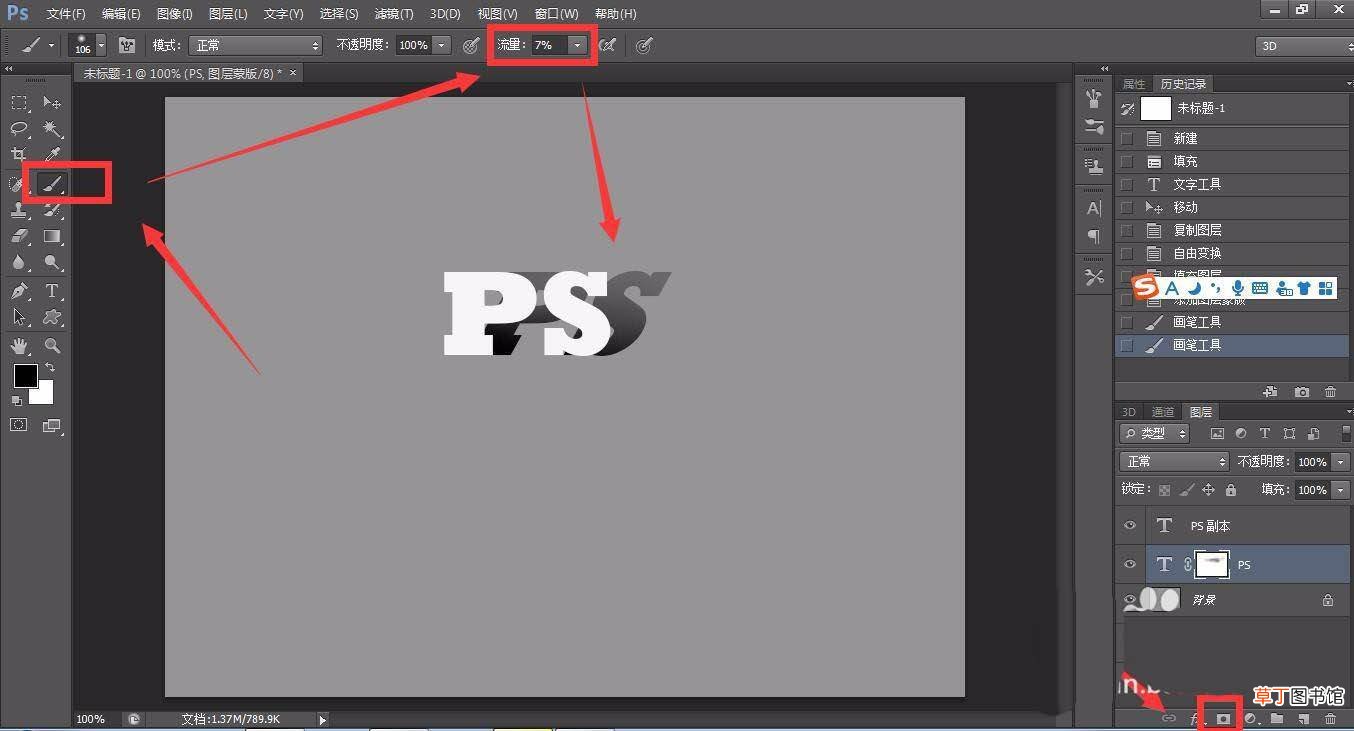
Task: Enable airbrush-style build-up effects
Action: (x=607, y=45)
